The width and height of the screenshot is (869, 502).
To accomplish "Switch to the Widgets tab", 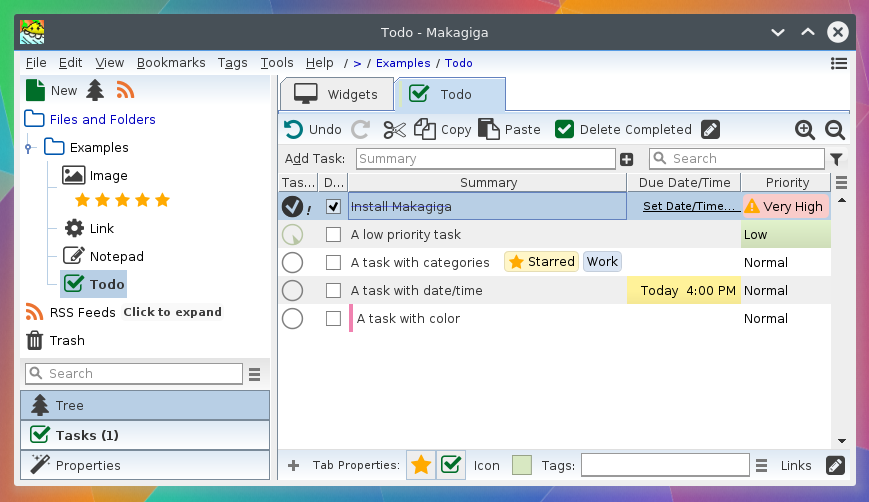I will (x=337, y=94).
